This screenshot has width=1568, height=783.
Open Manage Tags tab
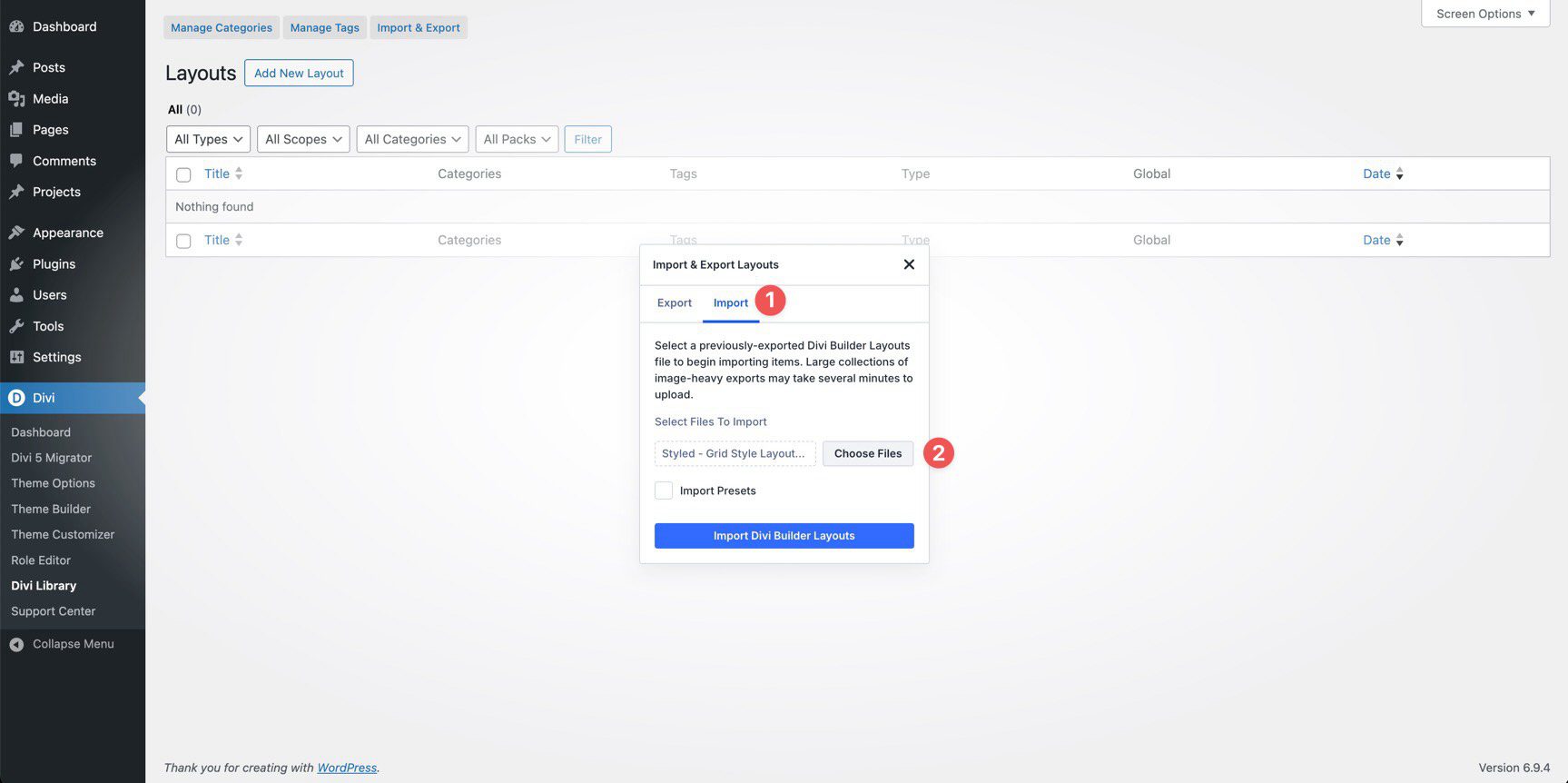(x=325, y=27)
